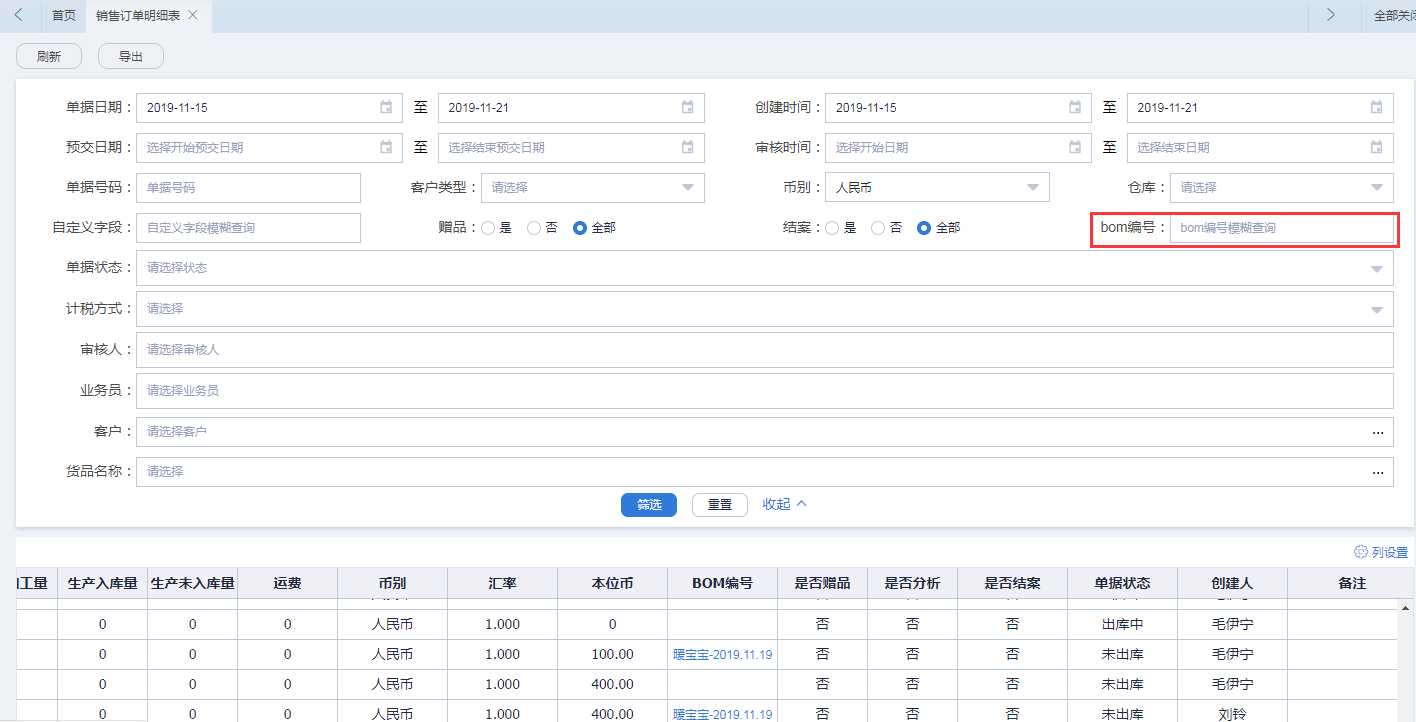Expand the 单据状态 dropdown
This screenshot has width=1416, height=722.
click(x=765, y=268)
